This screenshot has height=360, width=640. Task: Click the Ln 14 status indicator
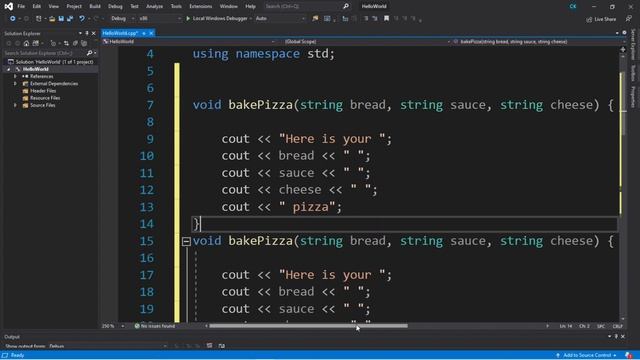[x=566, y=326]
